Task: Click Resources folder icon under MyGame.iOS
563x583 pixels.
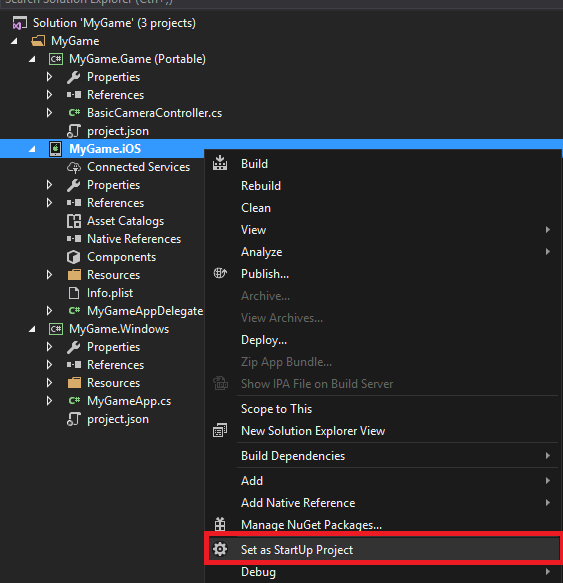Action: point(74,275)
